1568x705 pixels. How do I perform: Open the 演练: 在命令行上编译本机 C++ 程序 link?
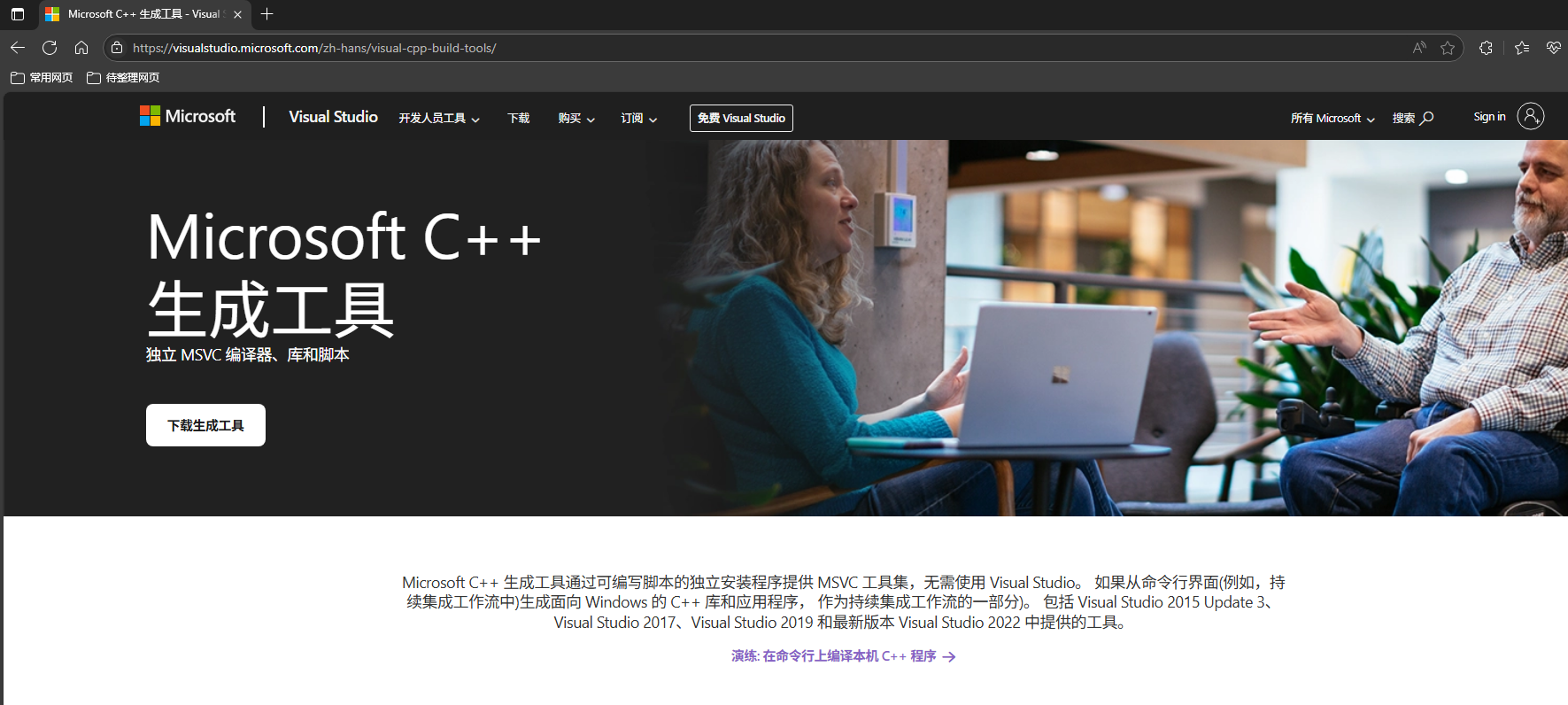coord(842,656)
